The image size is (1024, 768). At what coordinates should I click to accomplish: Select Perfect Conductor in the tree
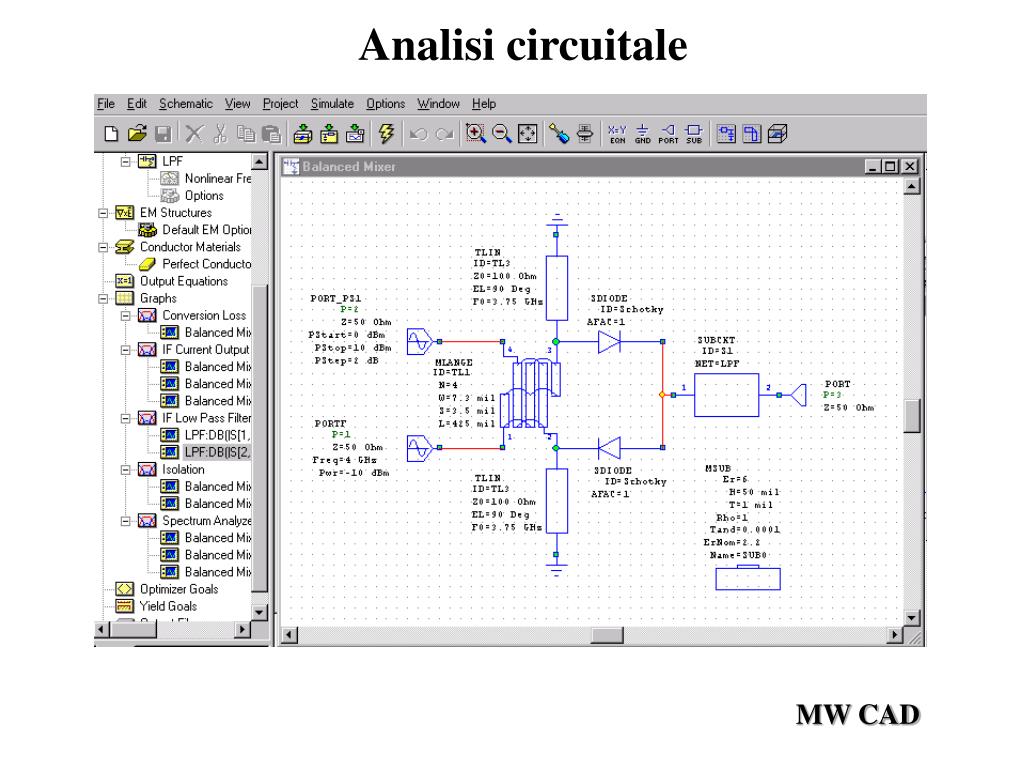coord(206,264)
